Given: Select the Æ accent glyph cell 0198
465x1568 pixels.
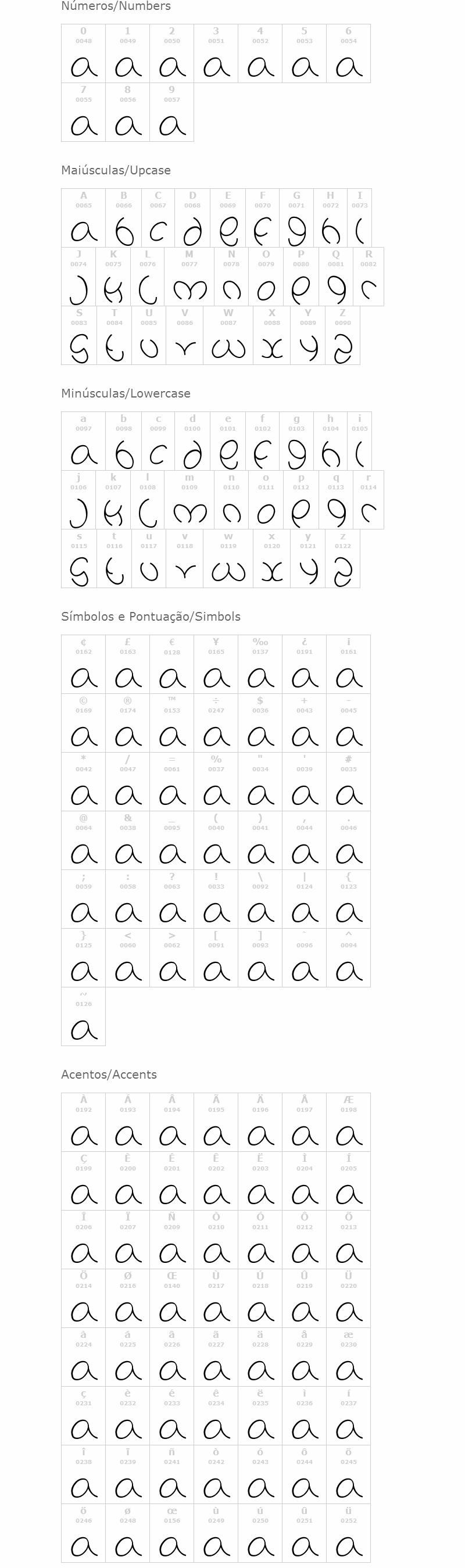Looking at the screenshot, I should pos(348,1122).
